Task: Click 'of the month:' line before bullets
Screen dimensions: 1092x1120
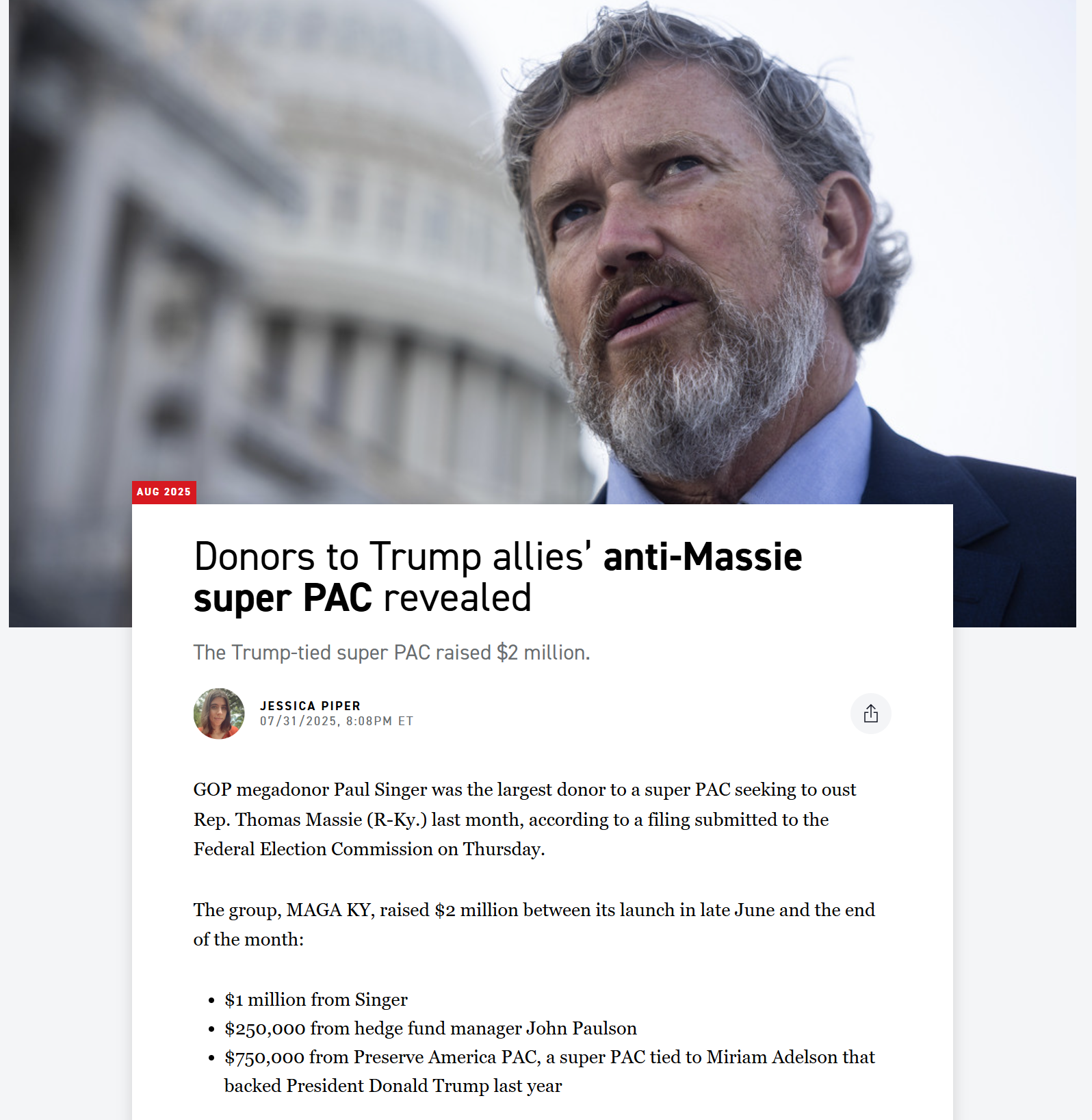Action: click(x=248, y=939)
